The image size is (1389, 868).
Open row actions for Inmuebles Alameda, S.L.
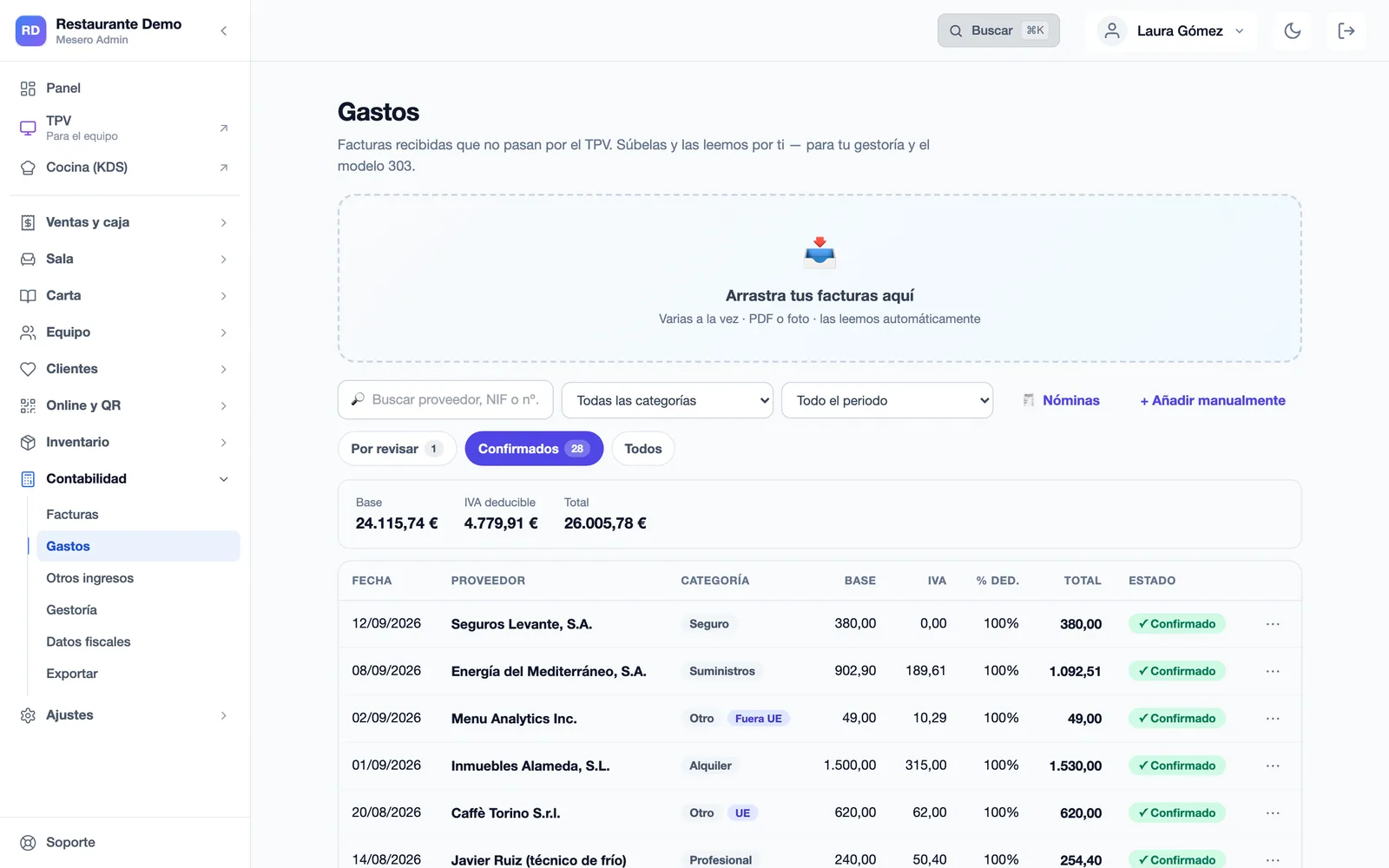point(1273,766)
